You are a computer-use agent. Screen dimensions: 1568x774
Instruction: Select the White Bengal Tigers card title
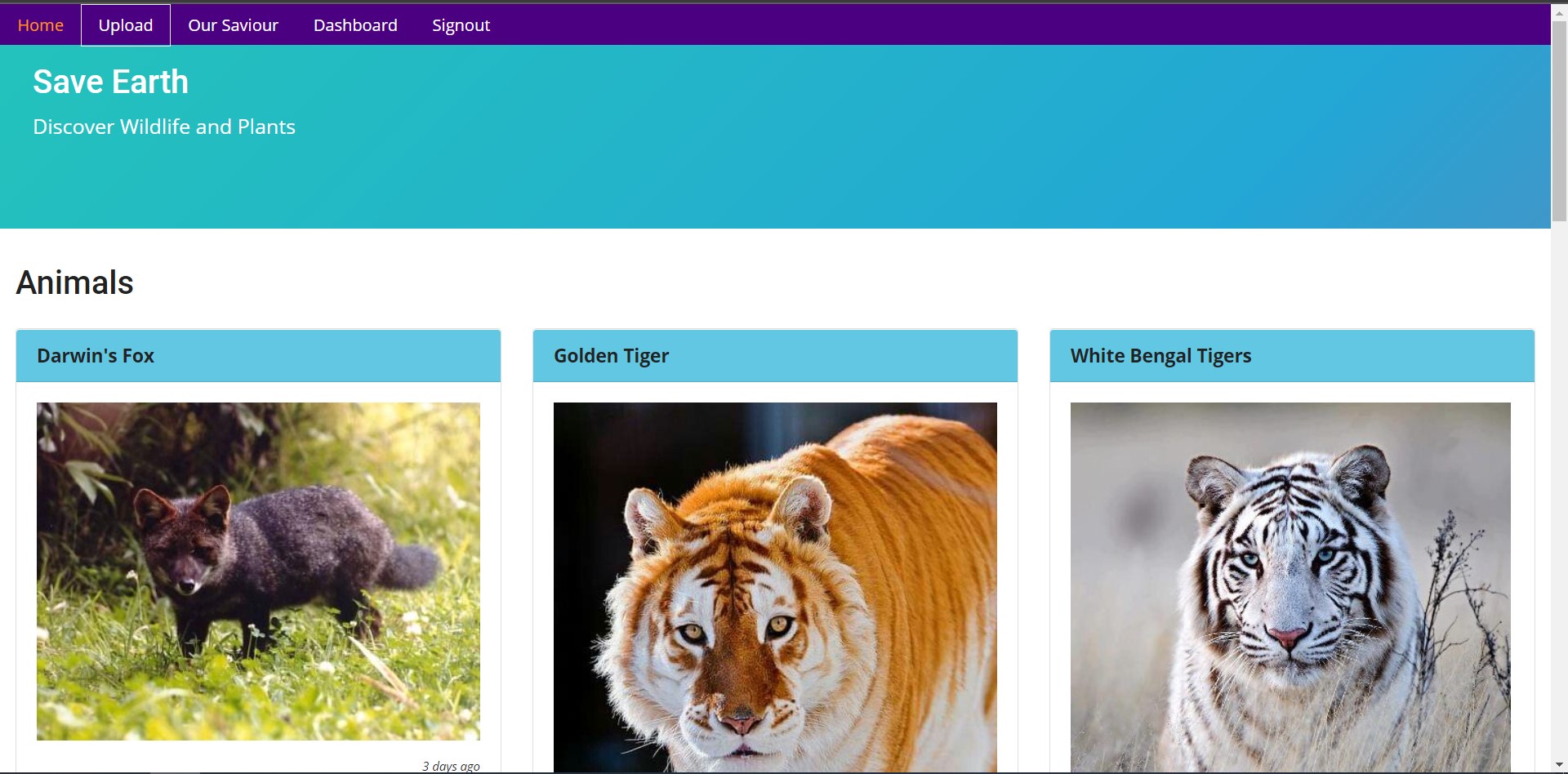(x=1160, y=356)
